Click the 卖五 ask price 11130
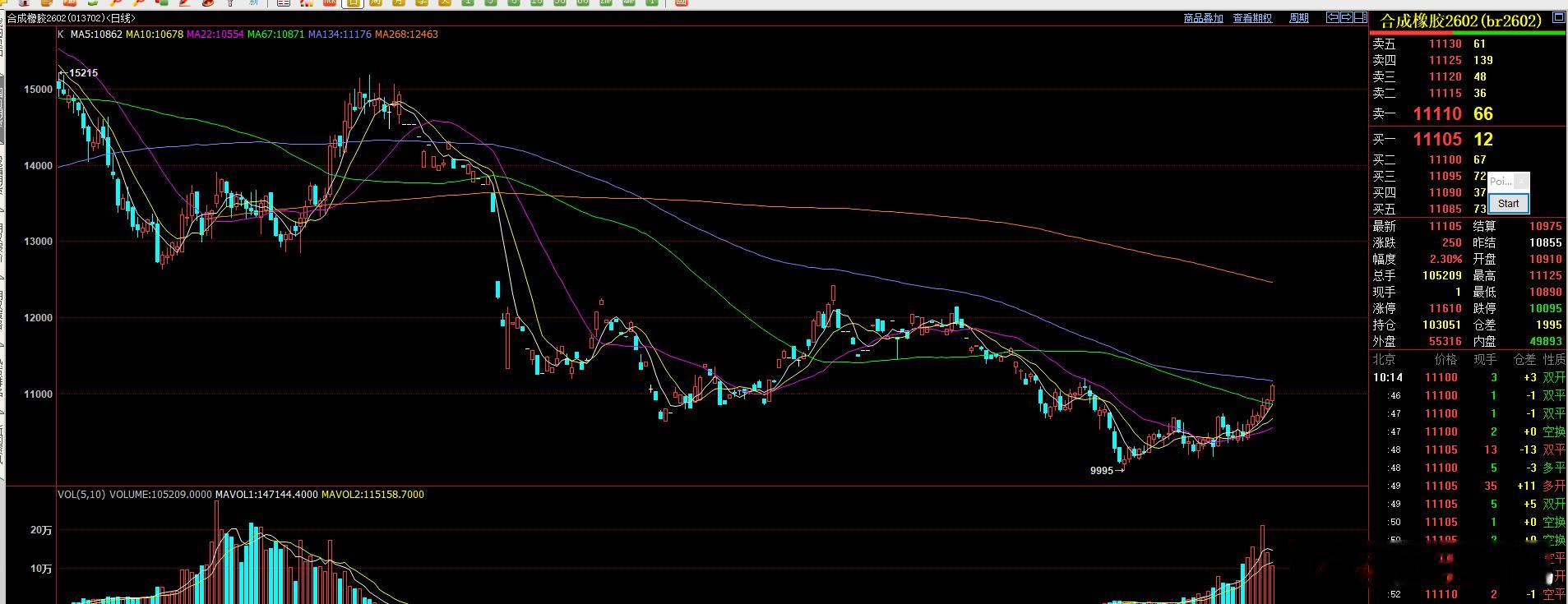1568x604 pixels. (1445, 44)
